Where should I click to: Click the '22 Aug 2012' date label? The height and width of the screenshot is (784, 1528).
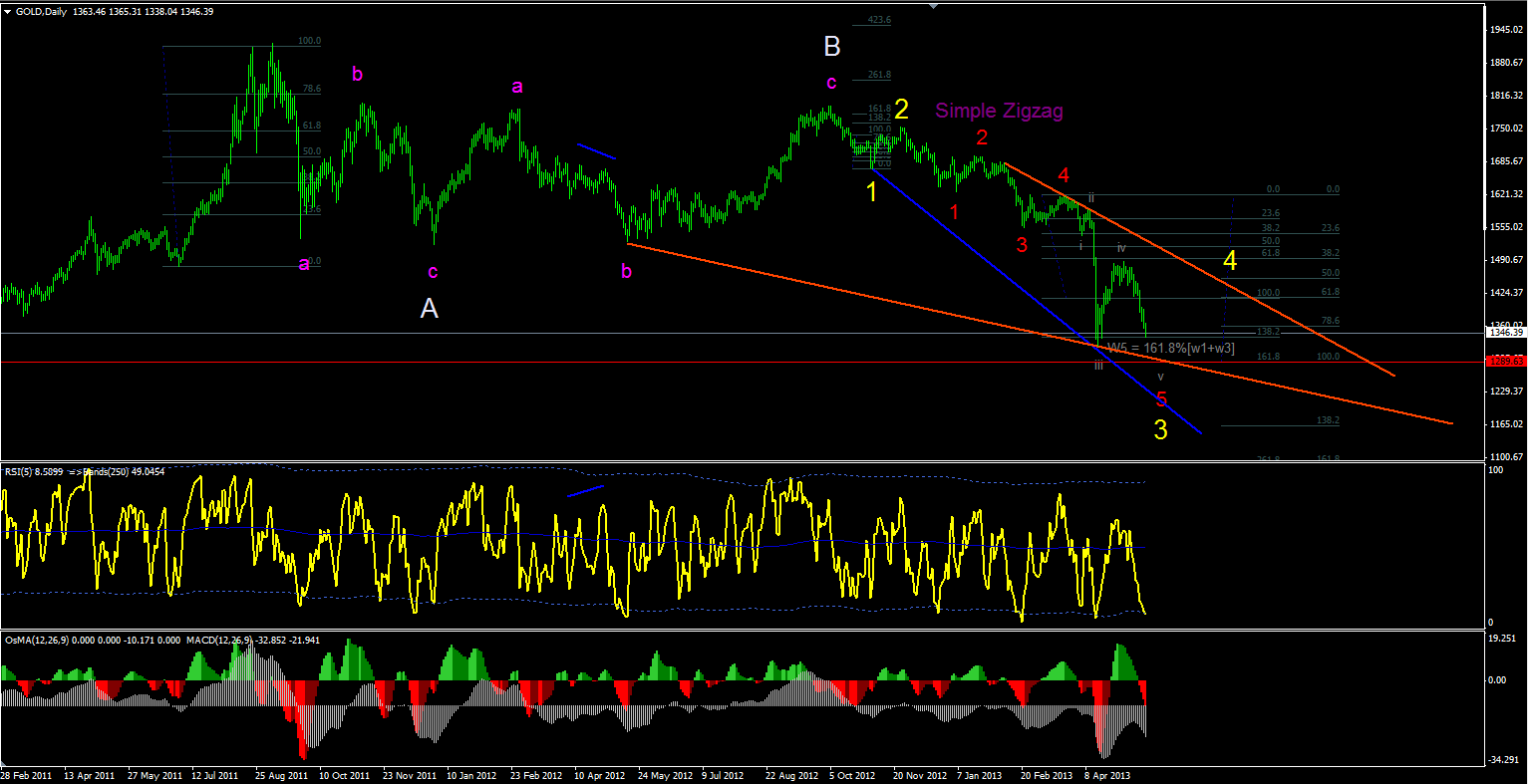point(792,775)
